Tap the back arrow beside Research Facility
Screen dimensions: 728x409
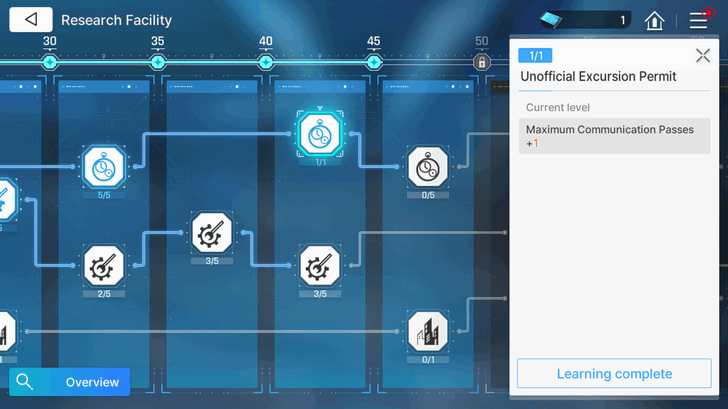[32, 20]
